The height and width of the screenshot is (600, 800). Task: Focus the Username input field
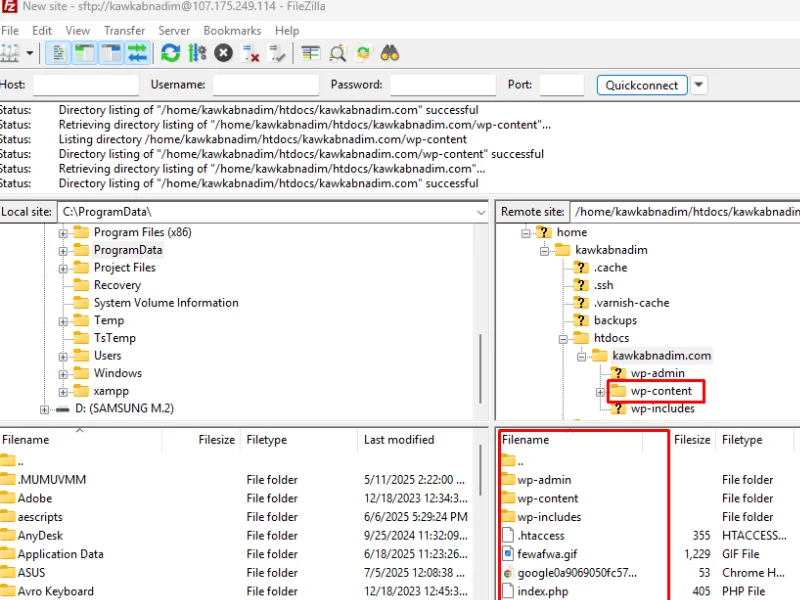coord(266,85)
